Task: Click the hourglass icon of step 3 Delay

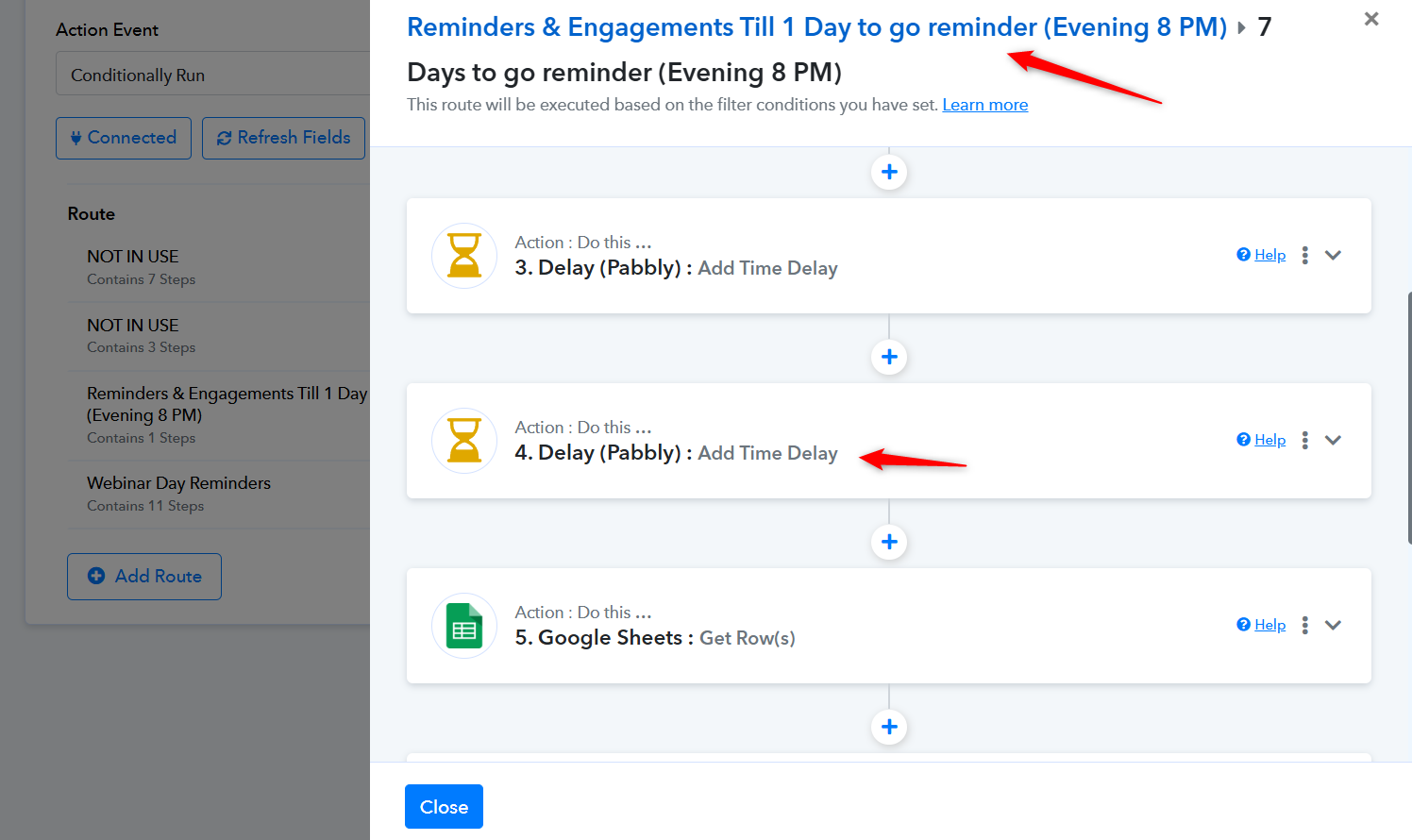Action: pyautogui.click(x=463, y=256)
